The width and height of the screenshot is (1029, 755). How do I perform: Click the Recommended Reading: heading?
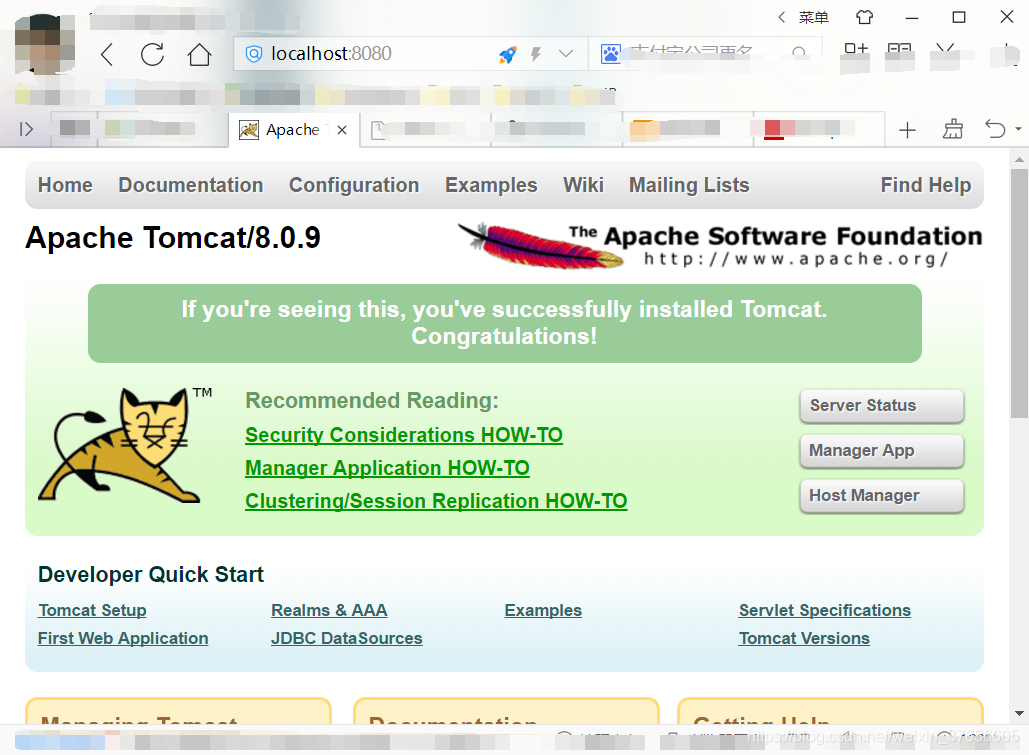[x=372, y=400]
